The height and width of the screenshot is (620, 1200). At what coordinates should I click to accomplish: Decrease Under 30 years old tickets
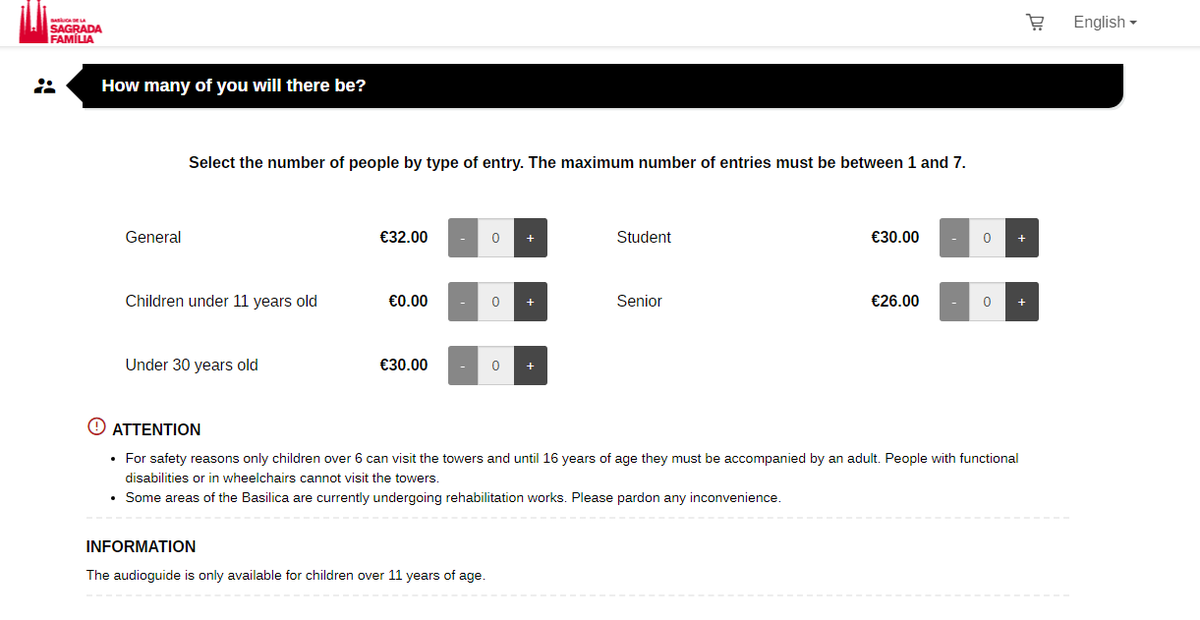(x=463, y=366)
